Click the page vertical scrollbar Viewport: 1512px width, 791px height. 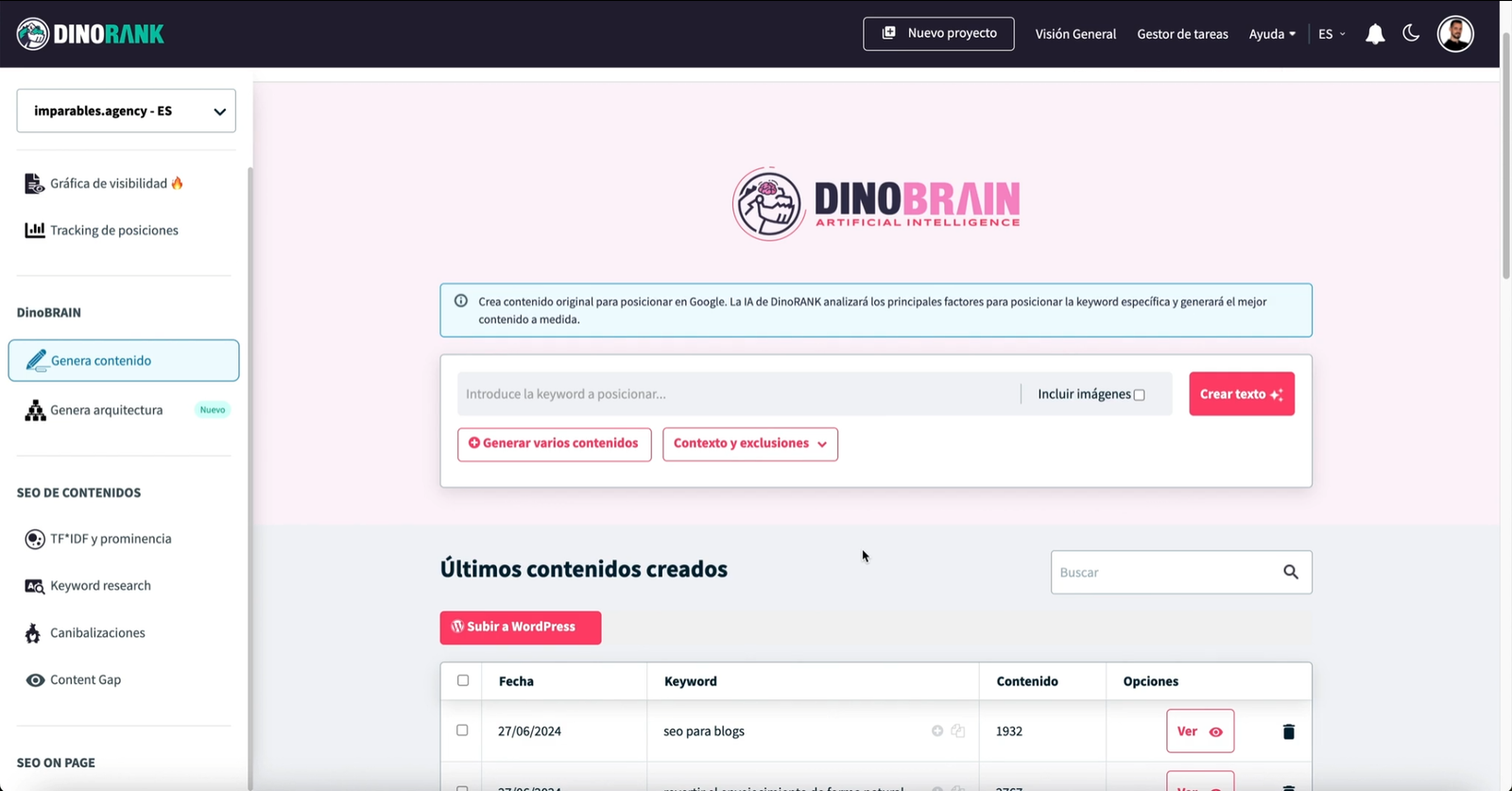pos(1506,156)
